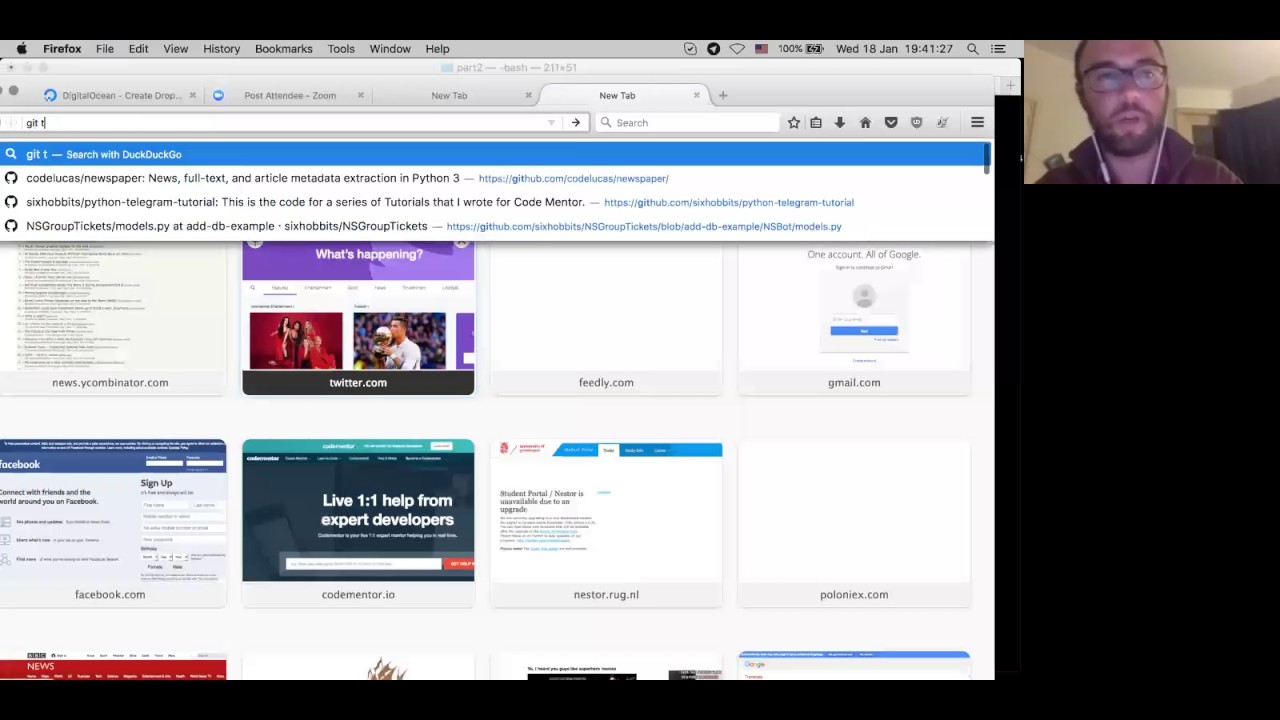Screen dimensions: 1280x720
Task: Open the gmail.com tile
Action: click(x=854, y=318)
